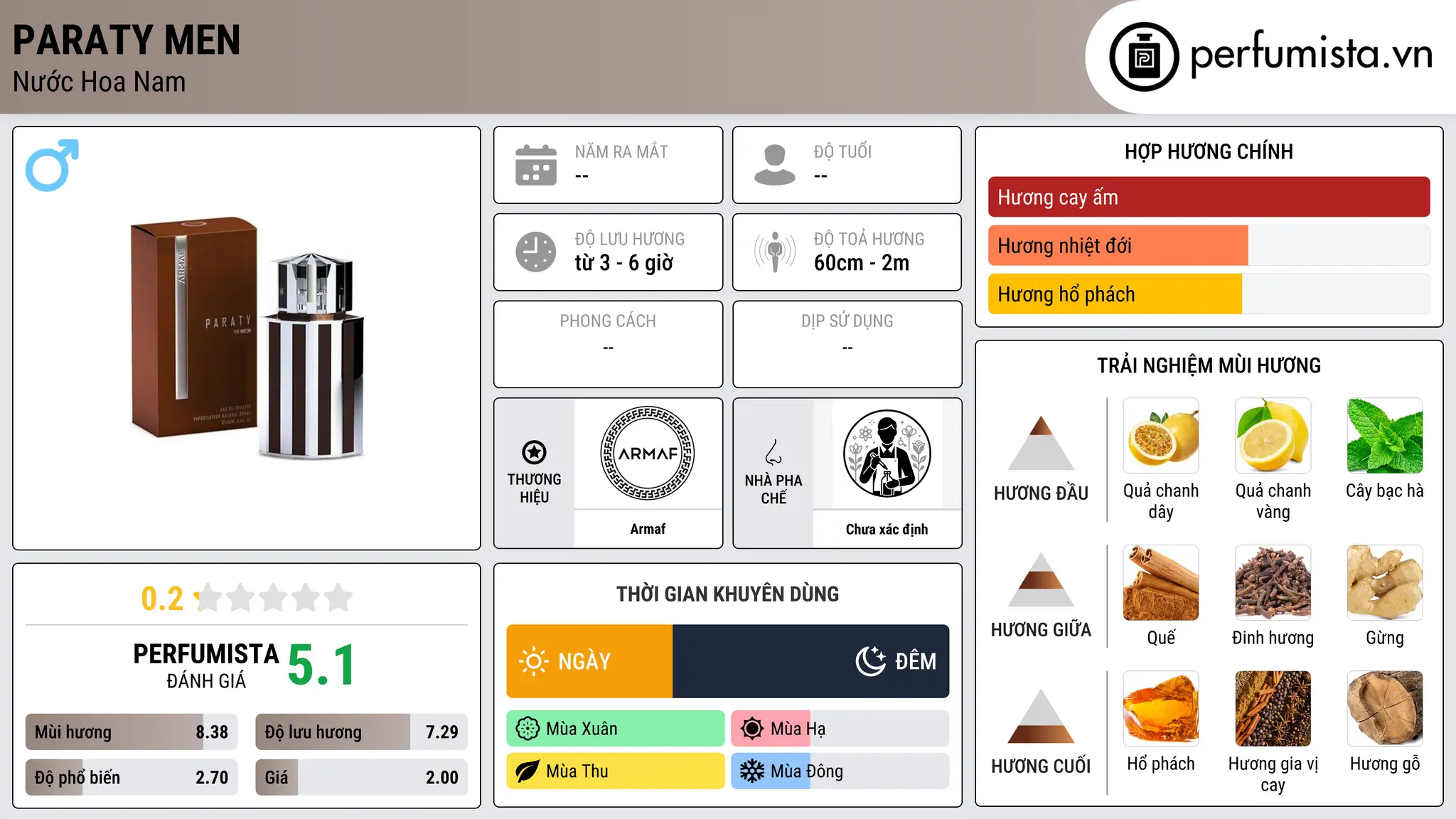
Task: Click the Mùa Hạ season bar
Action: 840,729
